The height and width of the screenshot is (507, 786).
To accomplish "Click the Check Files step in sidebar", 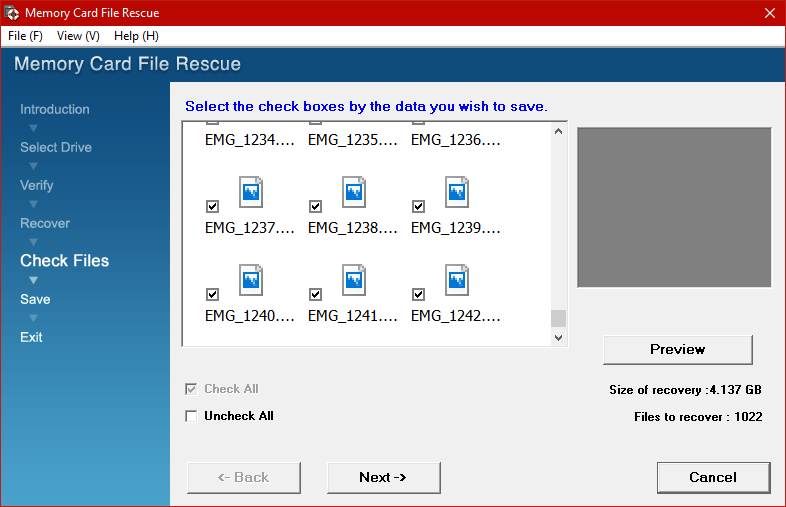I will pos(64,261).
